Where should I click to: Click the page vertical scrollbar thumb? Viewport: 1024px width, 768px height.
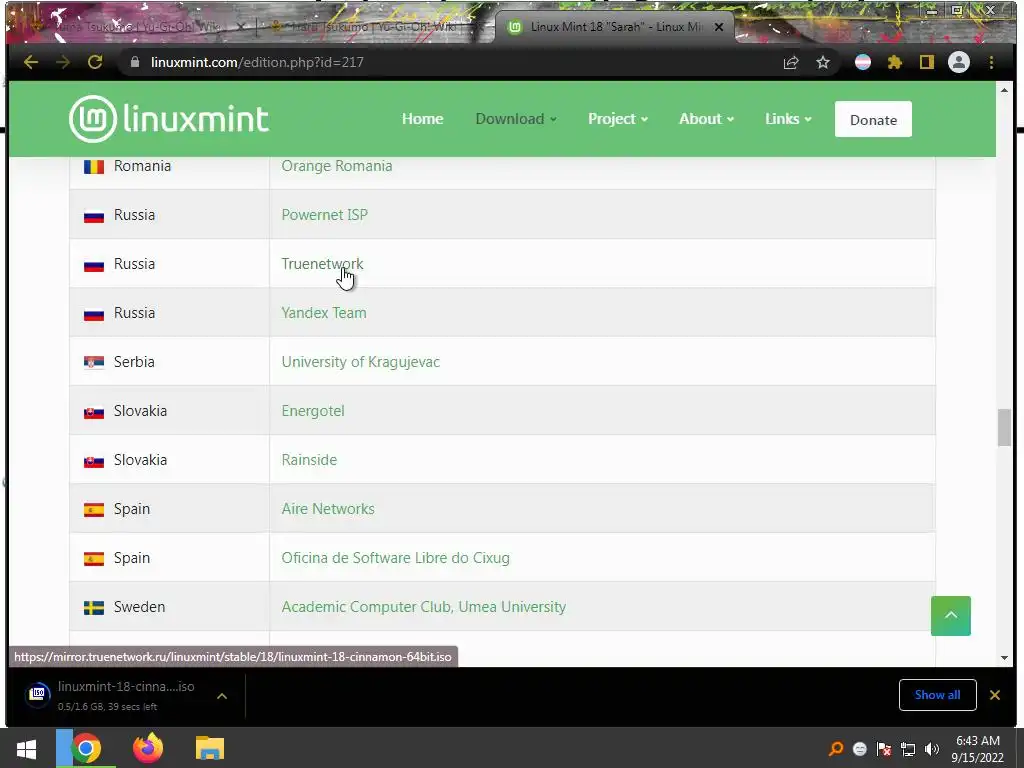pyautogui.click(x=1004, y=428)
